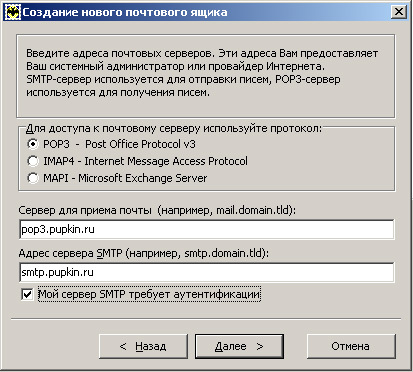
Task: Click 'Мой сервер SMTP требует аутентификации' label
Action: (149, 294)
